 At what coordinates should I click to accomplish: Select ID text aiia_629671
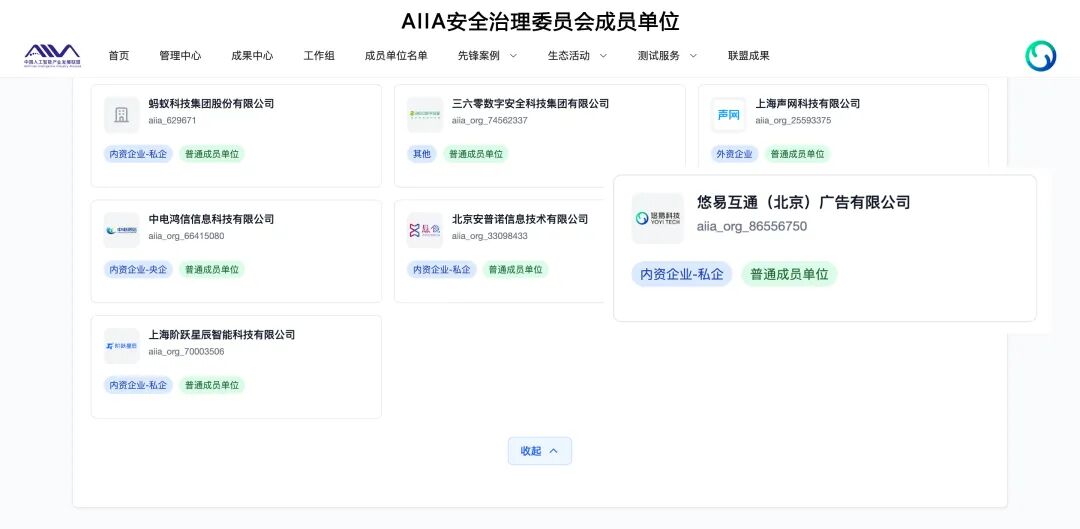coord(172,121)
